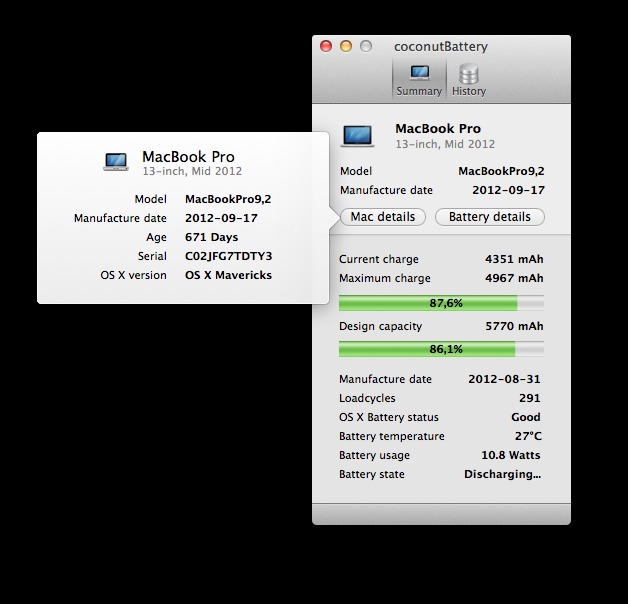
Task: Open the Summary tab
Action: tap(419, 80)
